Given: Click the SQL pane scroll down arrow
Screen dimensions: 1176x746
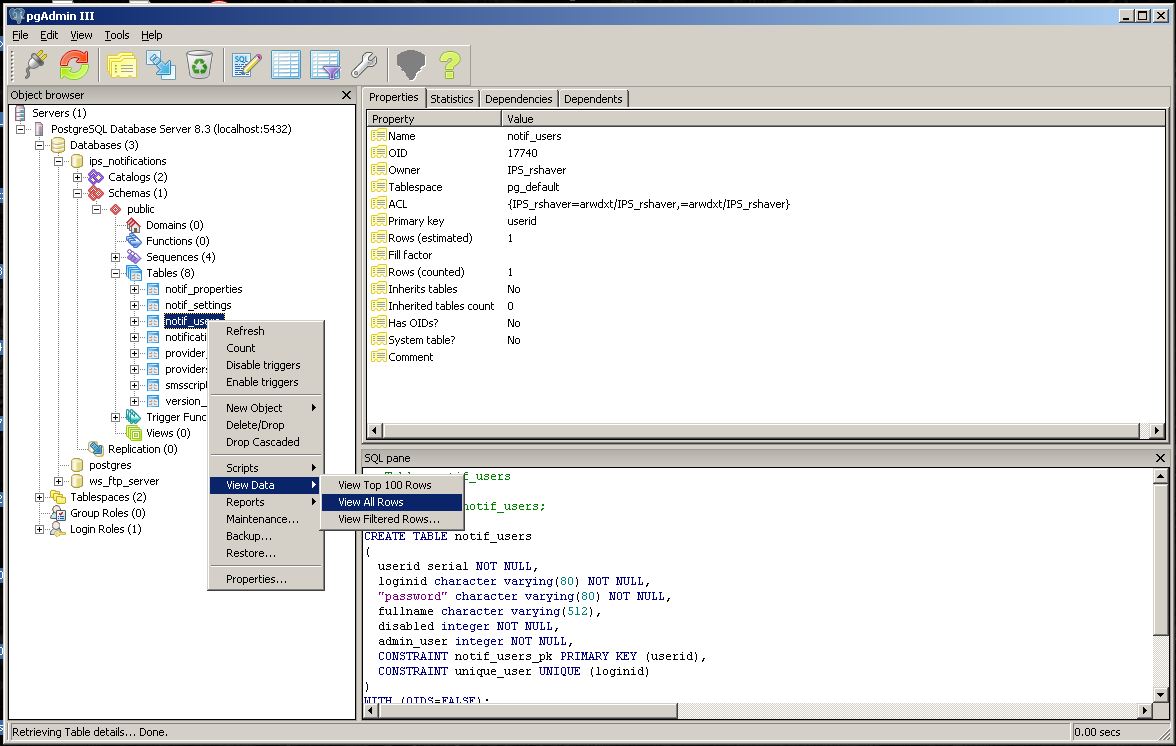Looking at the screenshot, I should [x=1160, y=695].
